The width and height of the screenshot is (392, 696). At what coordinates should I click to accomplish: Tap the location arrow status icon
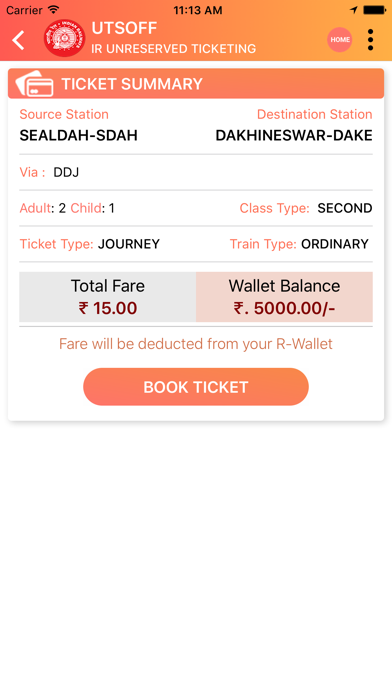click(x=353, y=9)
